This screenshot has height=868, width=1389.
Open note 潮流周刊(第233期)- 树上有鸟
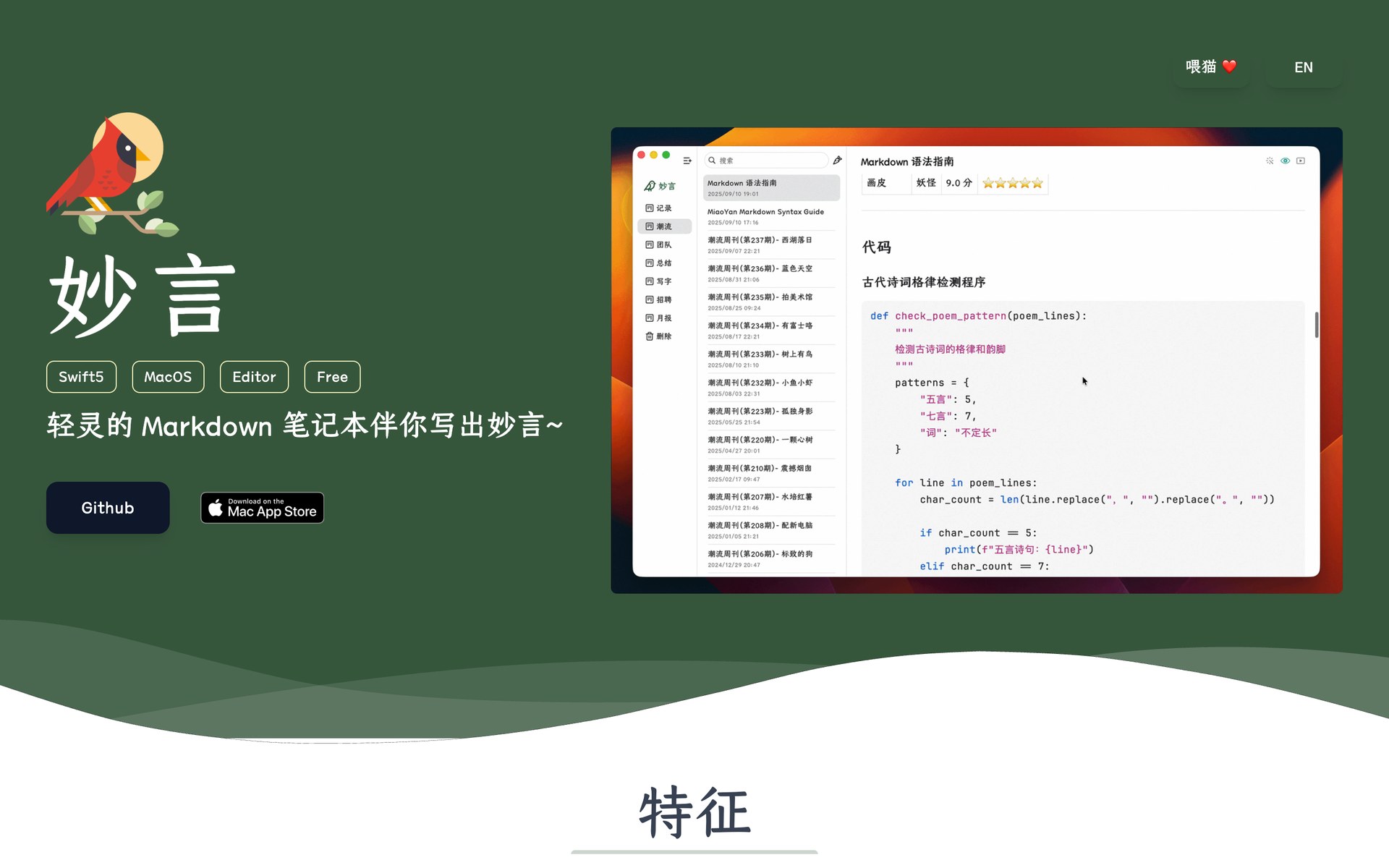coord(771,359)
